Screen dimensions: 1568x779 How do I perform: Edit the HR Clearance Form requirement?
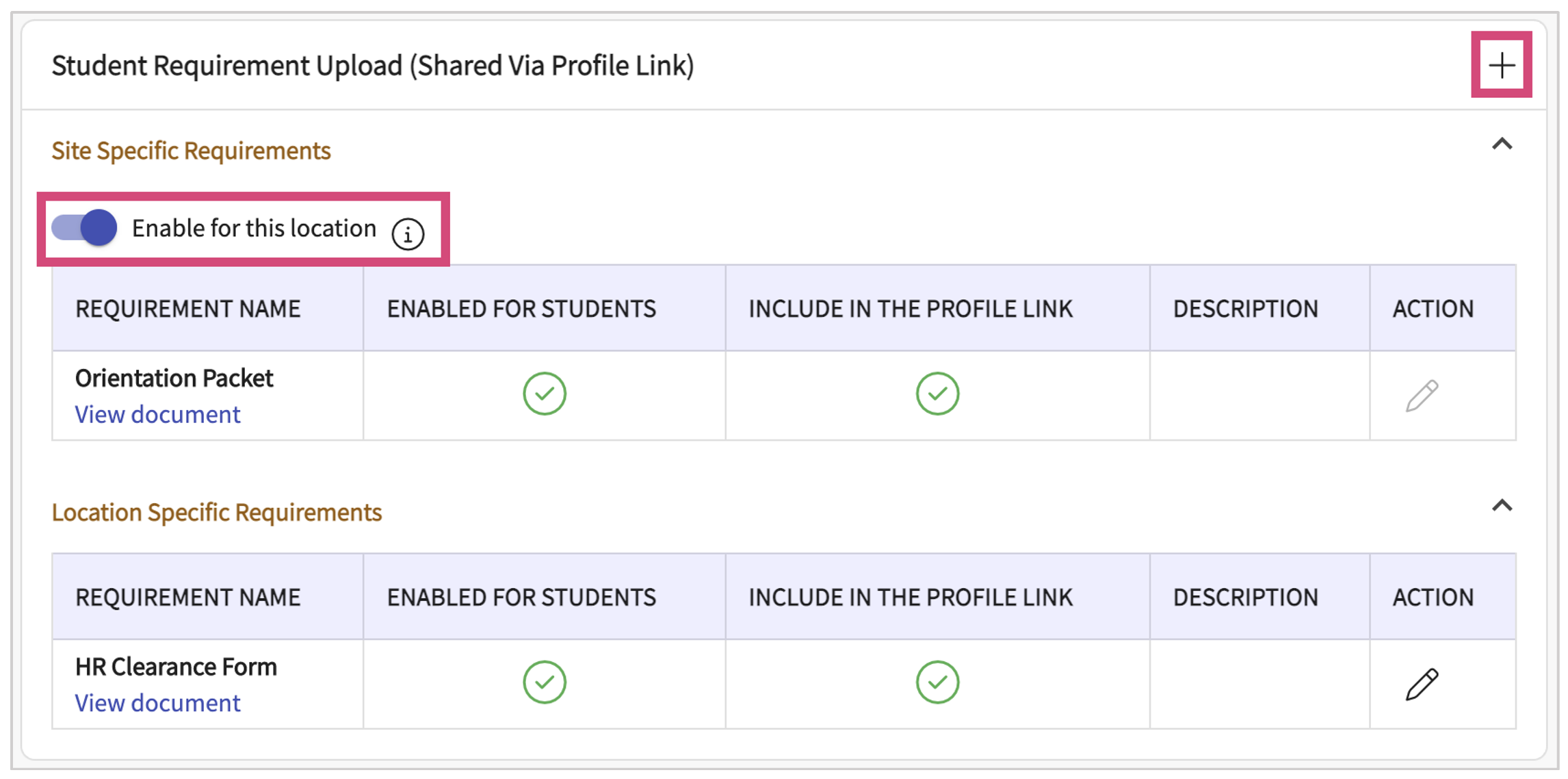[x=1422, y=684]
